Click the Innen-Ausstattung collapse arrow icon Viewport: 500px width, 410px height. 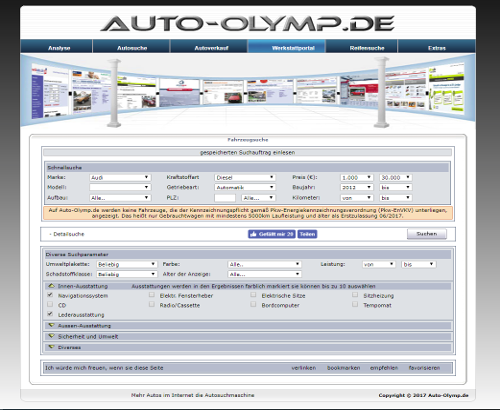pos(51,286)
